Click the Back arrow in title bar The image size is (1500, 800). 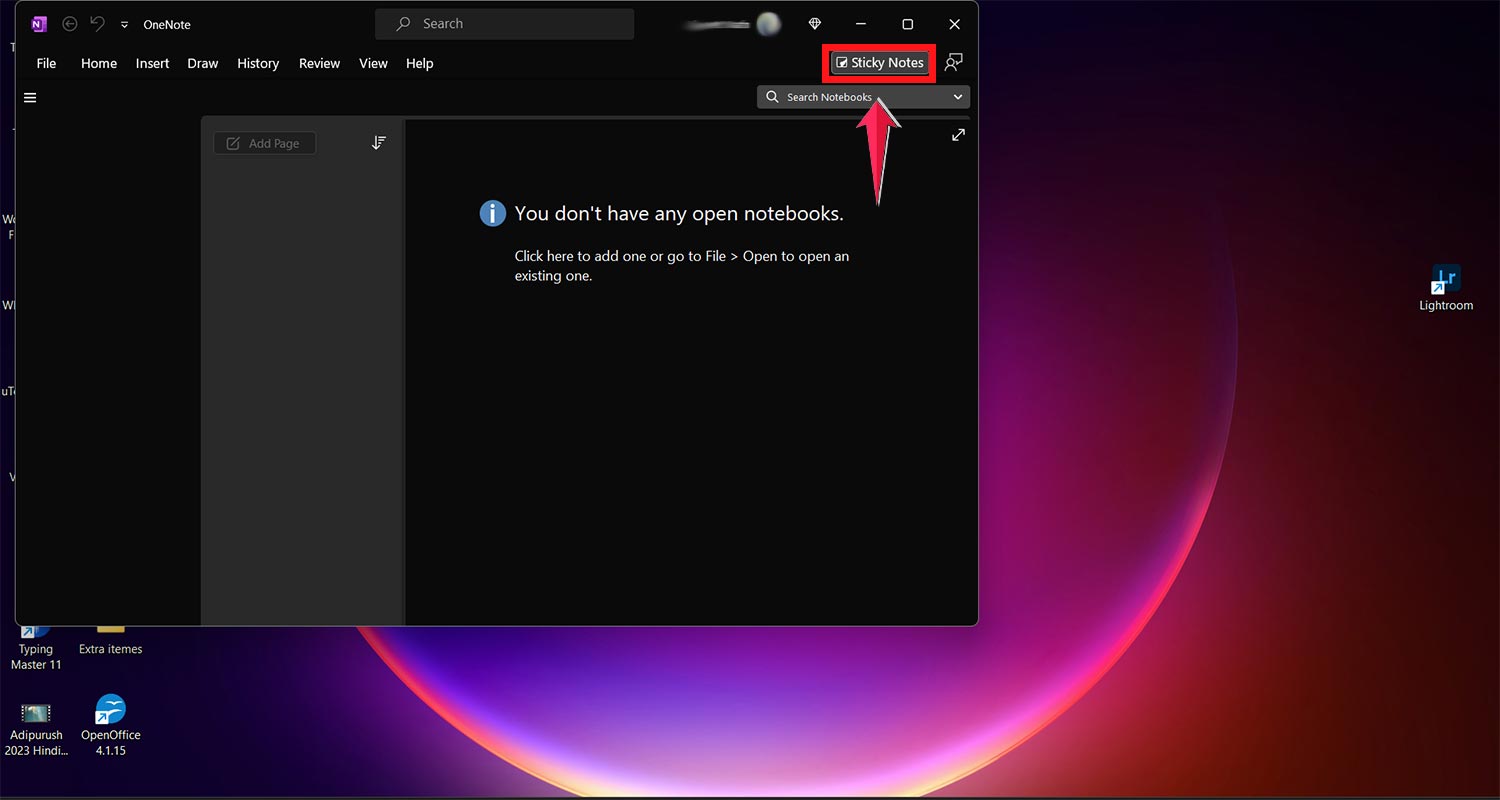pyautogui.click(x=70, y=24)
